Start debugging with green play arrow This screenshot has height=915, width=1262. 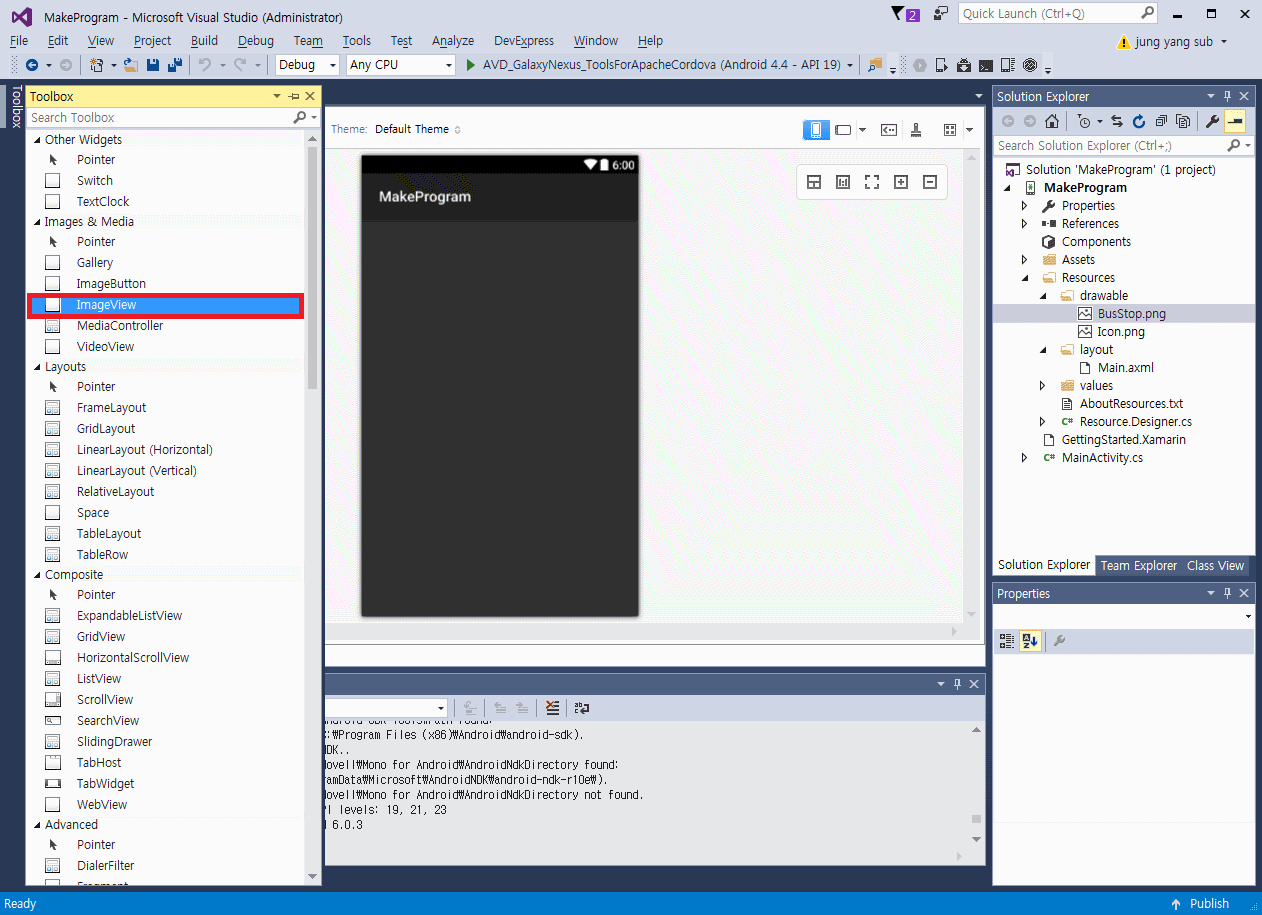pos(472,65)
